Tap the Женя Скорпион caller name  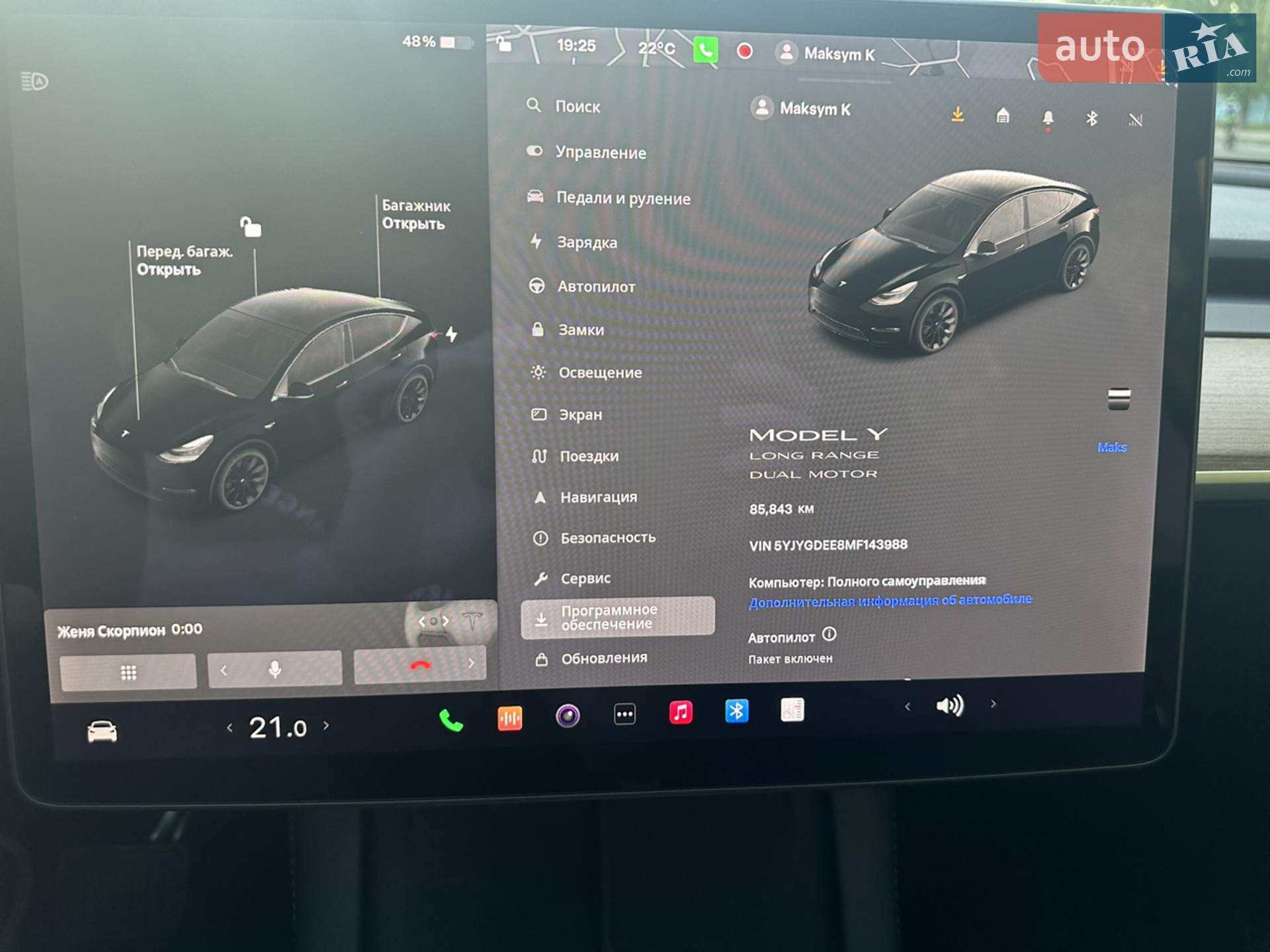pos(111,631)
